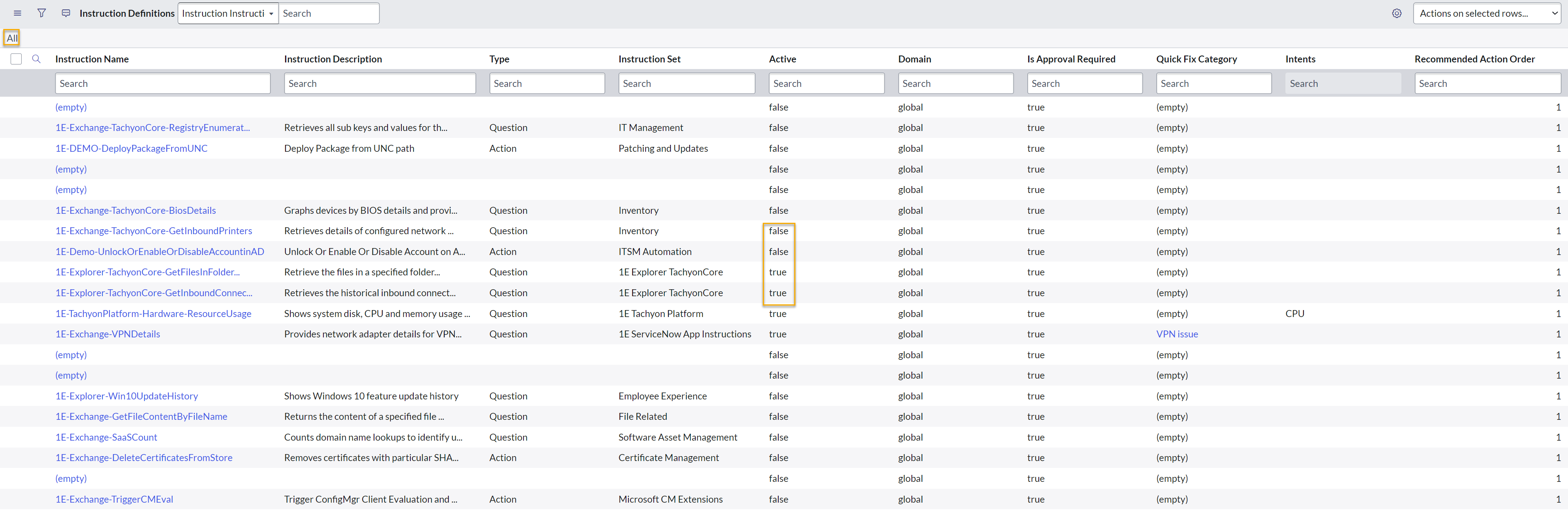Click the All breadcrumb filter
Image resolution: width=1568 pixels, height=521 pixels.
pyautogui.click(x=11, y=38)
